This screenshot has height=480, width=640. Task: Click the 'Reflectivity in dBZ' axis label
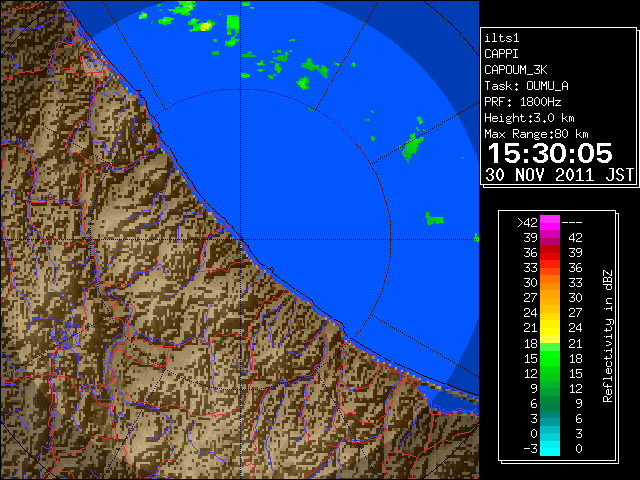(608, 336)
